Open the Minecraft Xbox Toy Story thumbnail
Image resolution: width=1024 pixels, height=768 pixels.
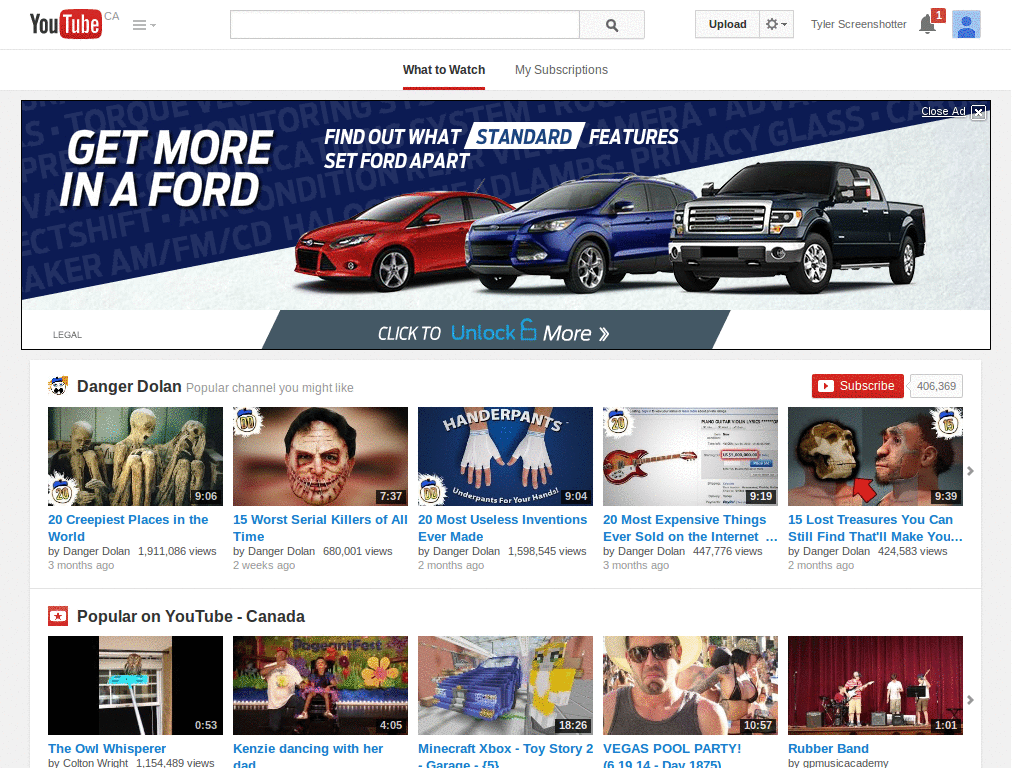click(505, 686)
